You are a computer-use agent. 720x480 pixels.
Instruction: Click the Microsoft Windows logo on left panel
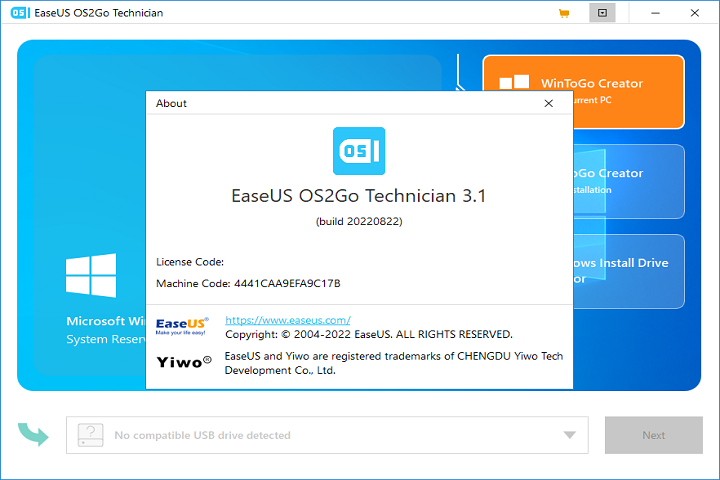coord(91,275)
